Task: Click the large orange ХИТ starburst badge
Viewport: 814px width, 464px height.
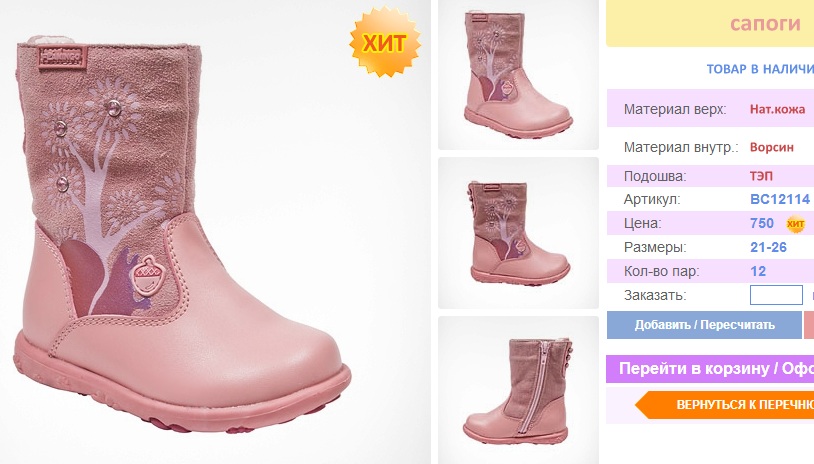Action: 385,43
